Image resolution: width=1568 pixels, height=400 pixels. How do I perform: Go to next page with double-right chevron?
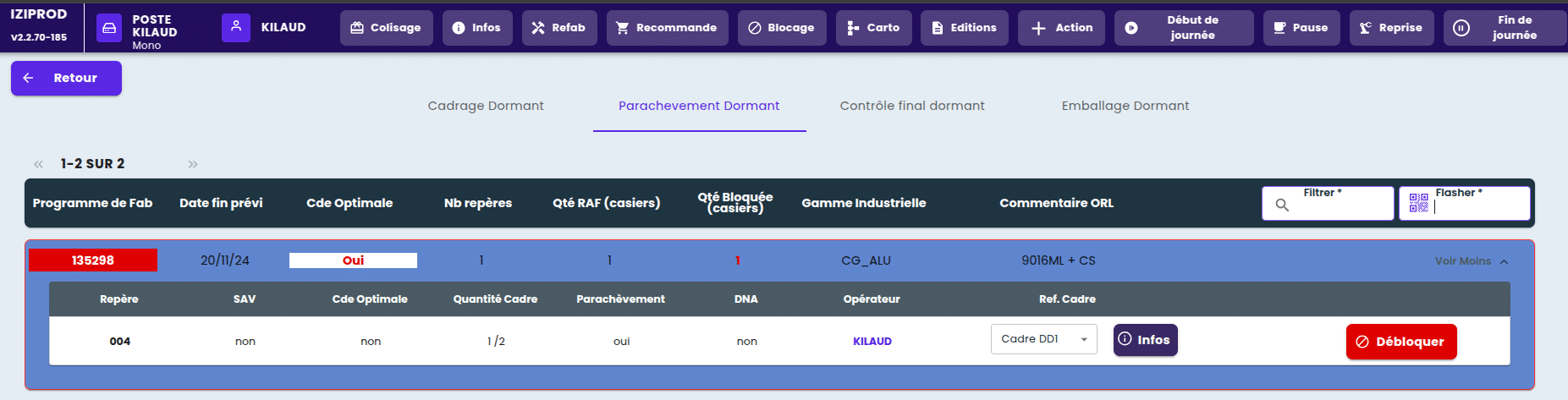click(193, 164)
